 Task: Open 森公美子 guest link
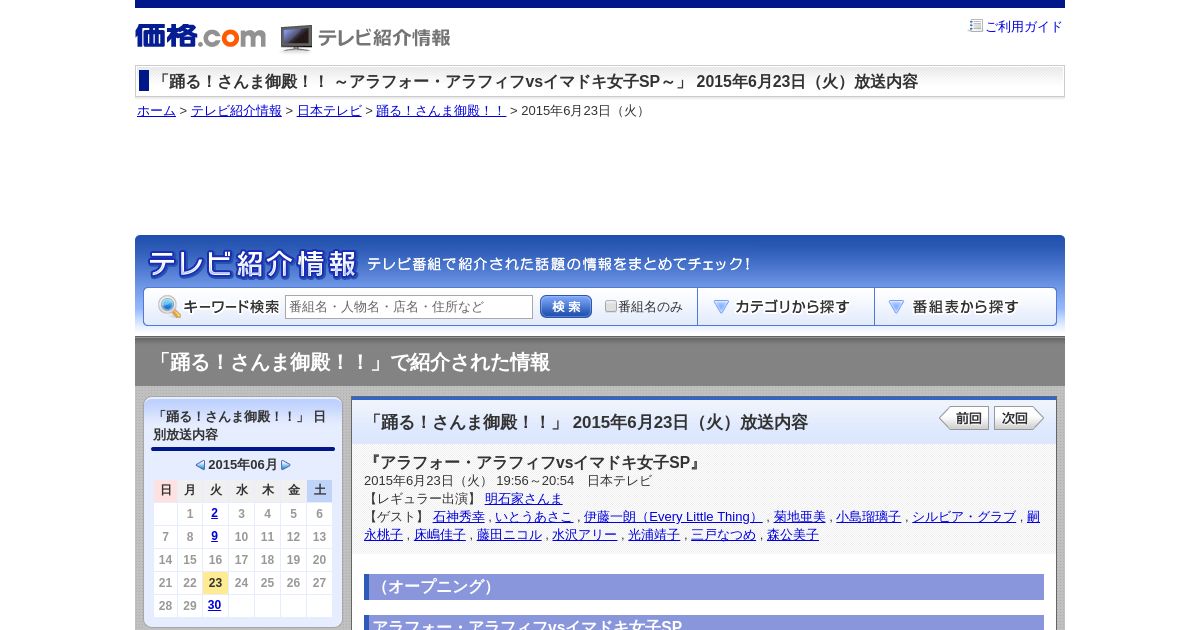click(793, 535)
